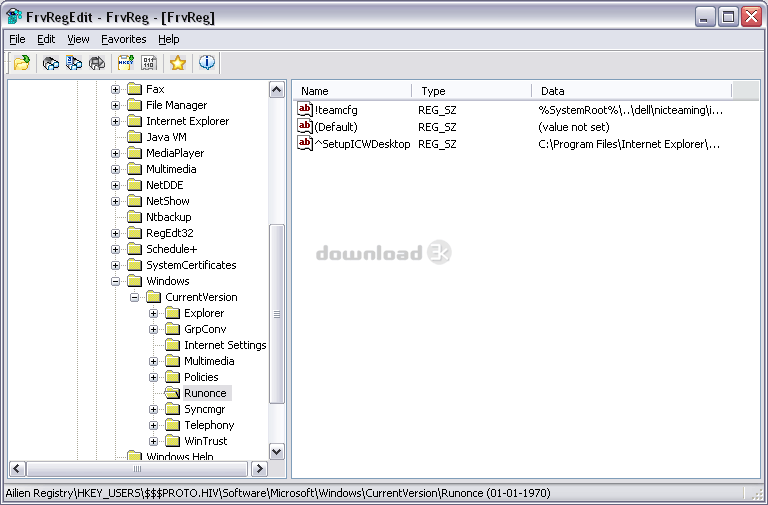Expand the NetDDE key
The height and width of the screenshot is (505, 768).
(115, 185)
